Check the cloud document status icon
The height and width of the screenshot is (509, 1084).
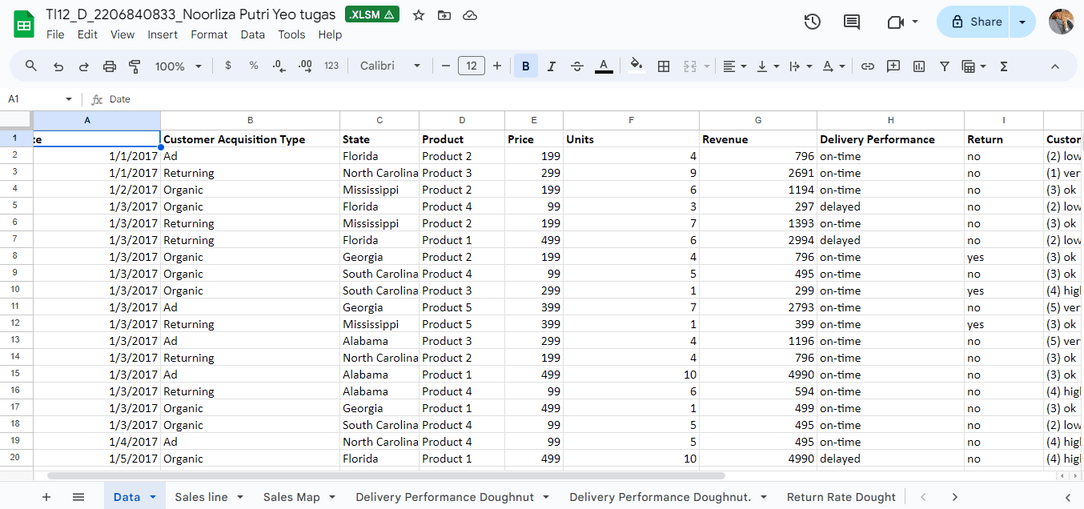470,15
